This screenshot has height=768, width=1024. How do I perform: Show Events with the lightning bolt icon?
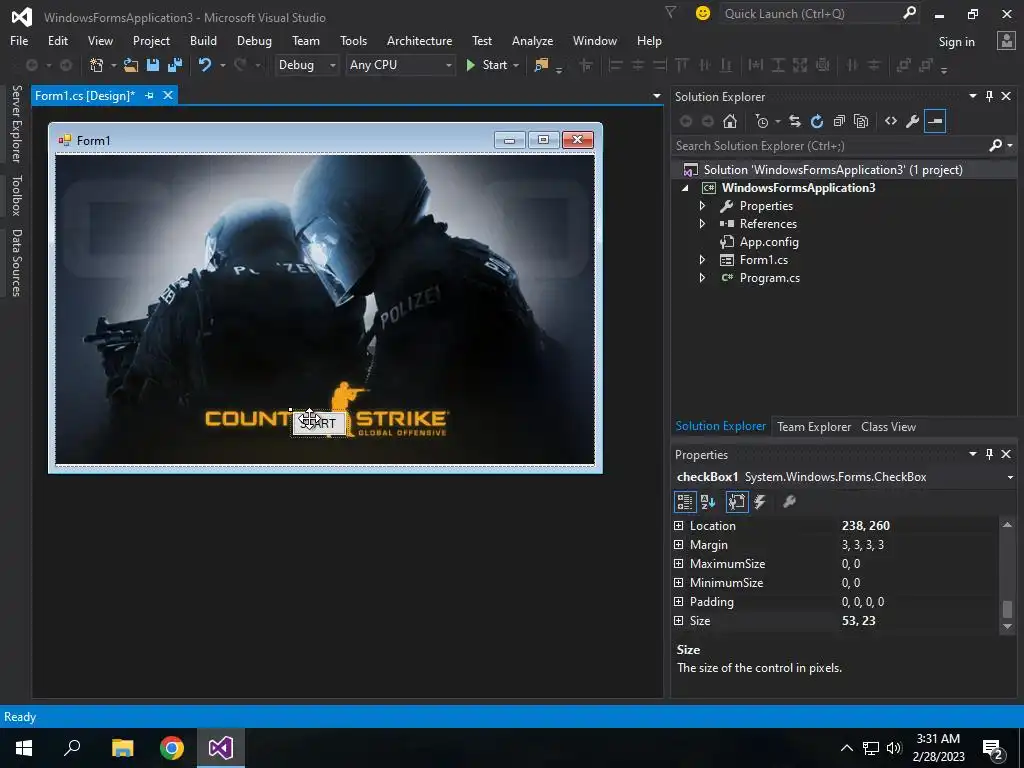coord(760,502)
